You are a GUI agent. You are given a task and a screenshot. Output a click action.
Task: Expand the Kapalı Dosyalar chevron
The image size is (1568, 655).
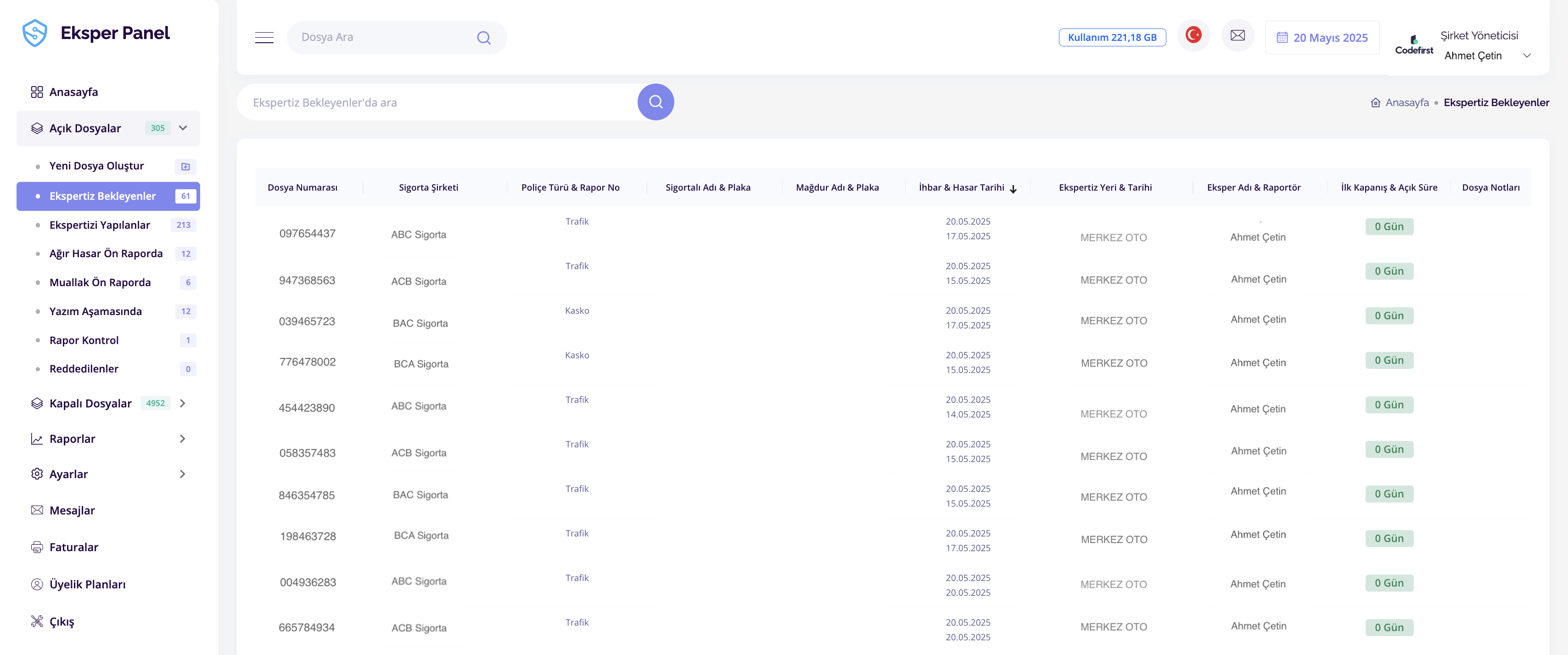click(x=183, y=403)
